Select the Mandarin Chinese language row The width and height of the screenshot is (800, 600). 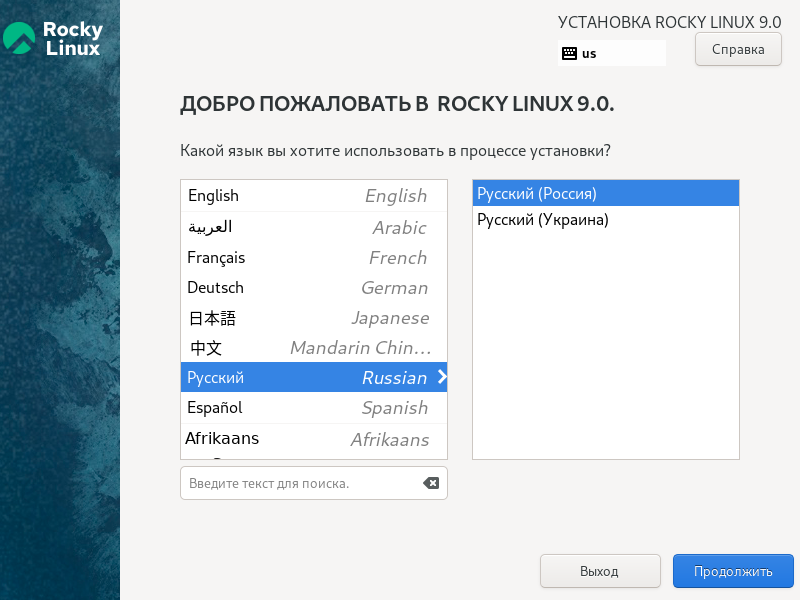[314, 347]
